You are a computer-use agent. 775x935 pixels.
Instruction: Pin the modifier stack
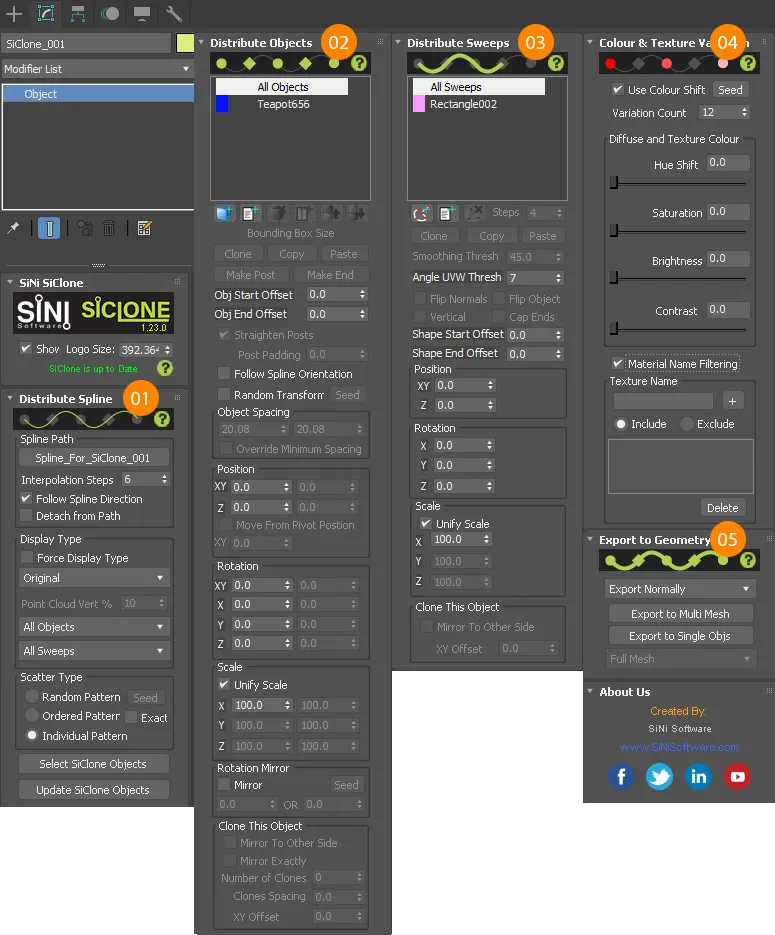point(13,228)
